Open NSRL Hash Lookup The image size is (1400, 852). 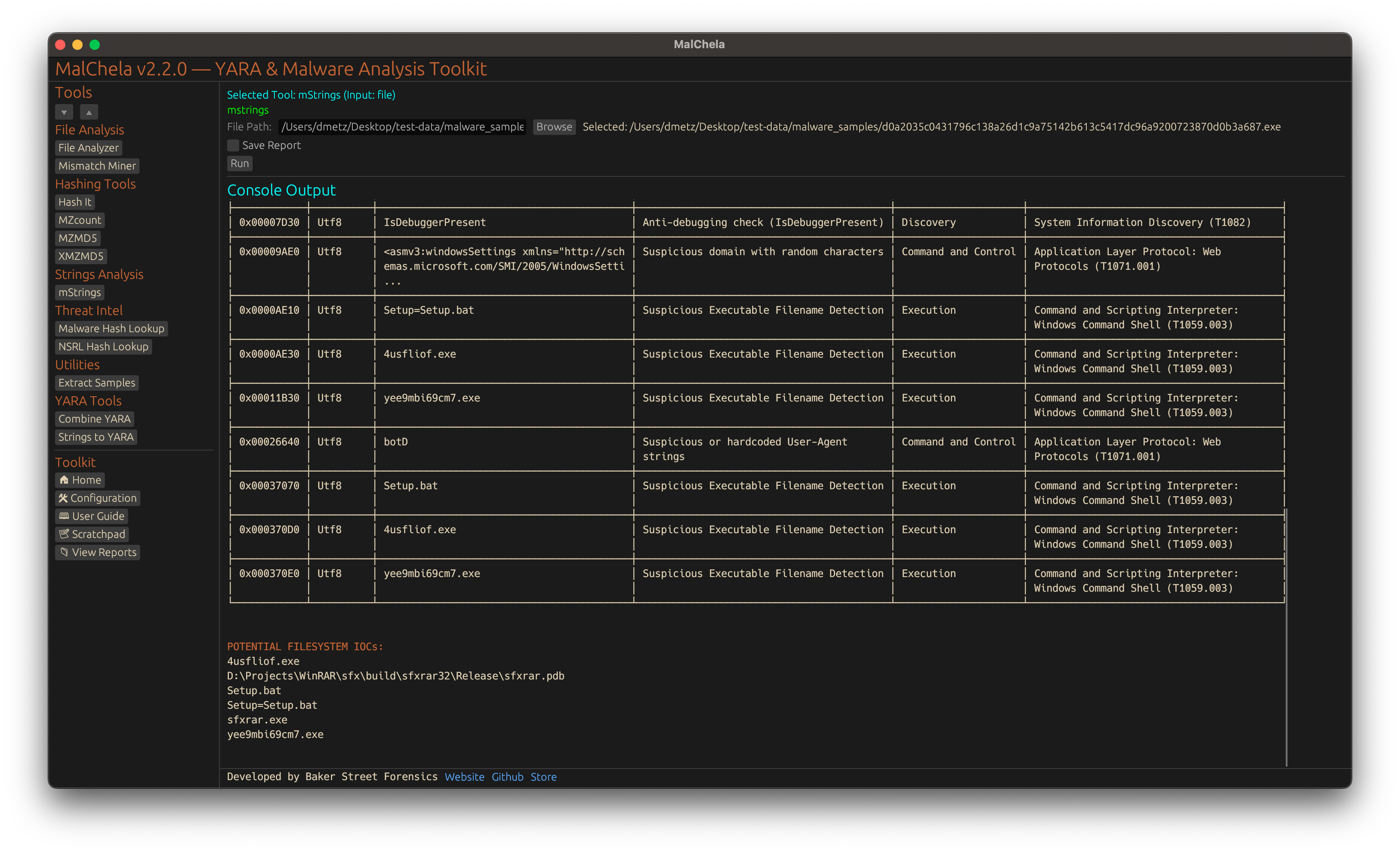(103, 347)
